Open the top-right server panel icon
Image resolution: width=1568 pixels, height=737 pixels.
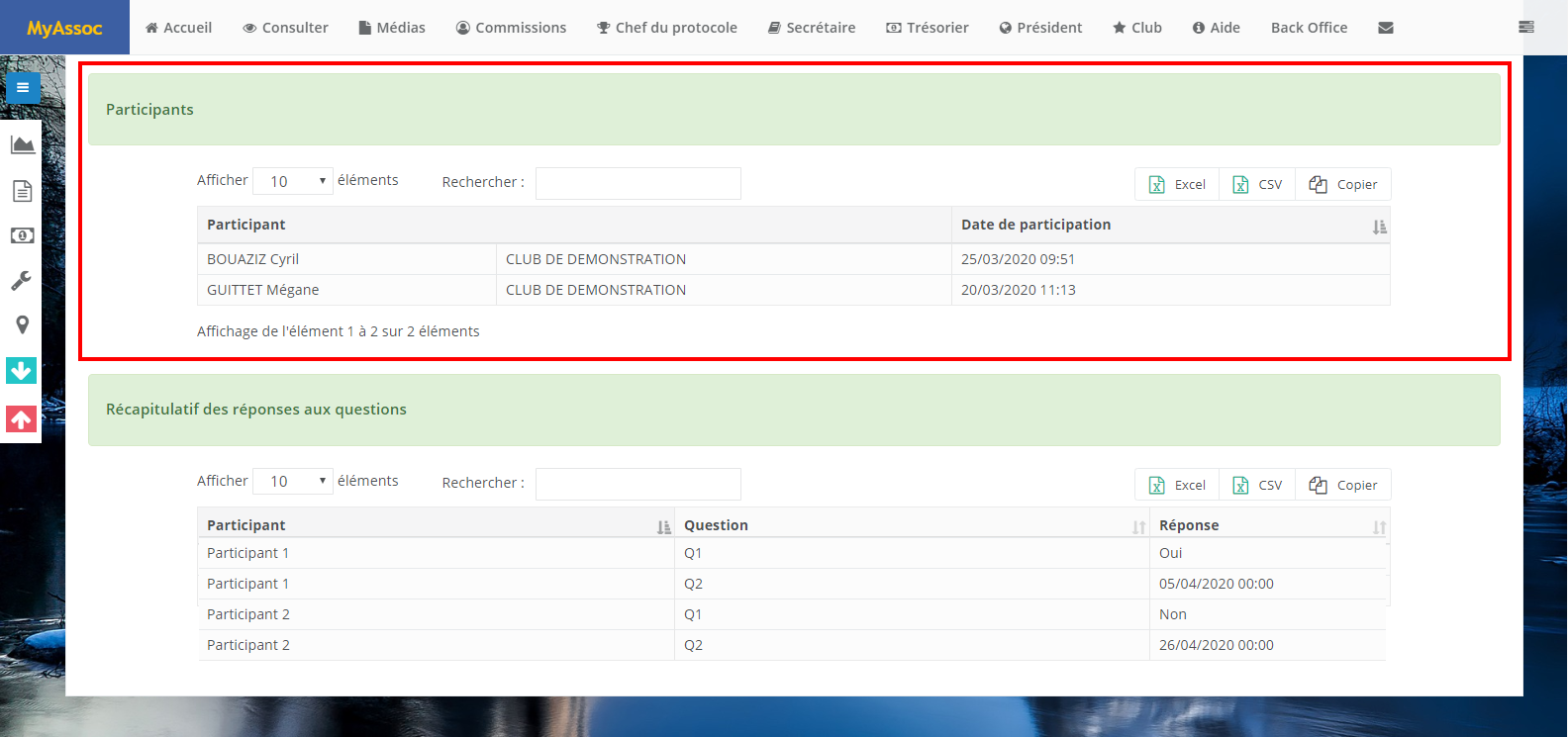tap(1526, 28)
